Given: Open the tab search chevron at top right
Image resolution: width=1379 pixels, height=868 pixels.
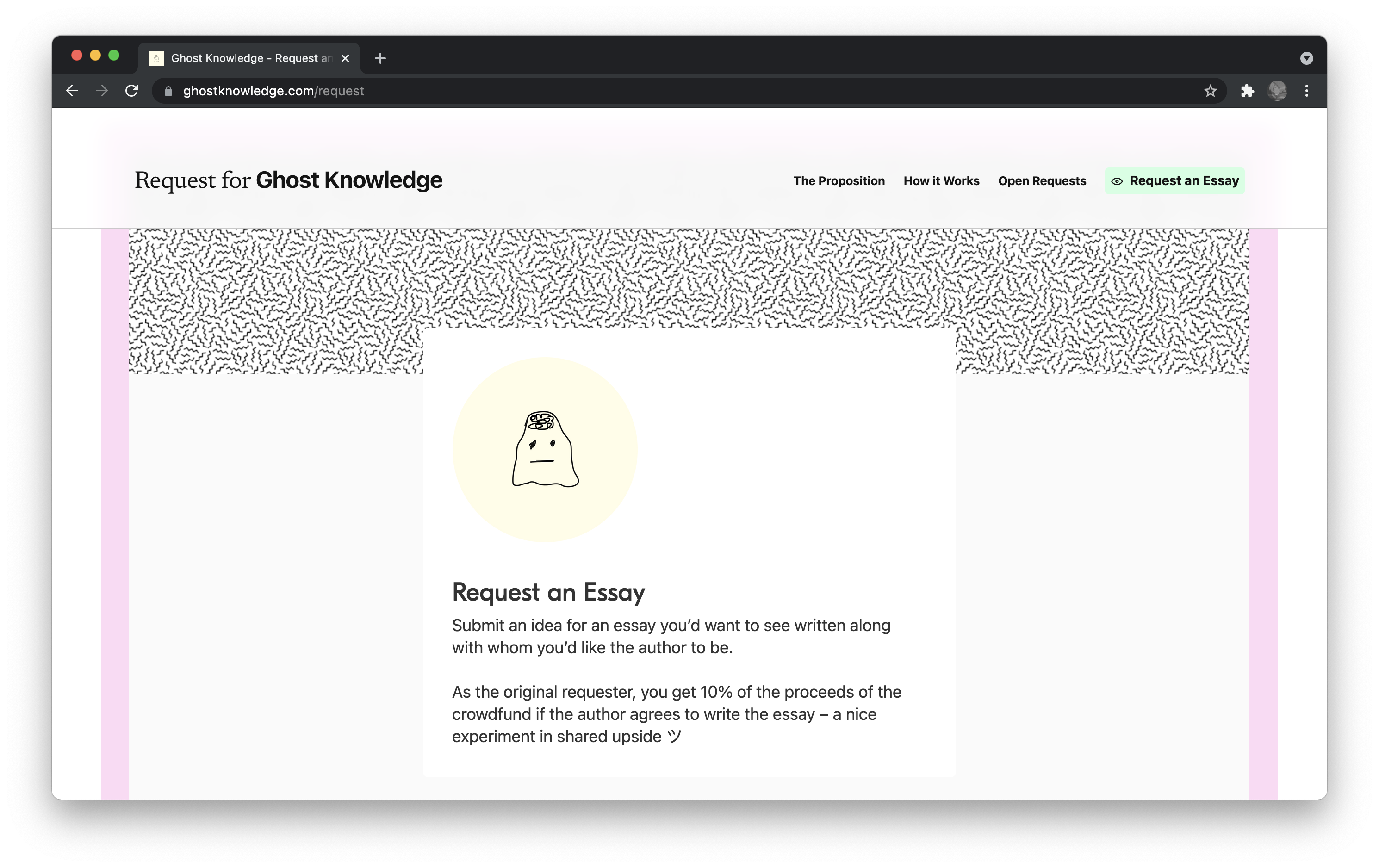Looking at the screenshot, I should pos(1306,58).
